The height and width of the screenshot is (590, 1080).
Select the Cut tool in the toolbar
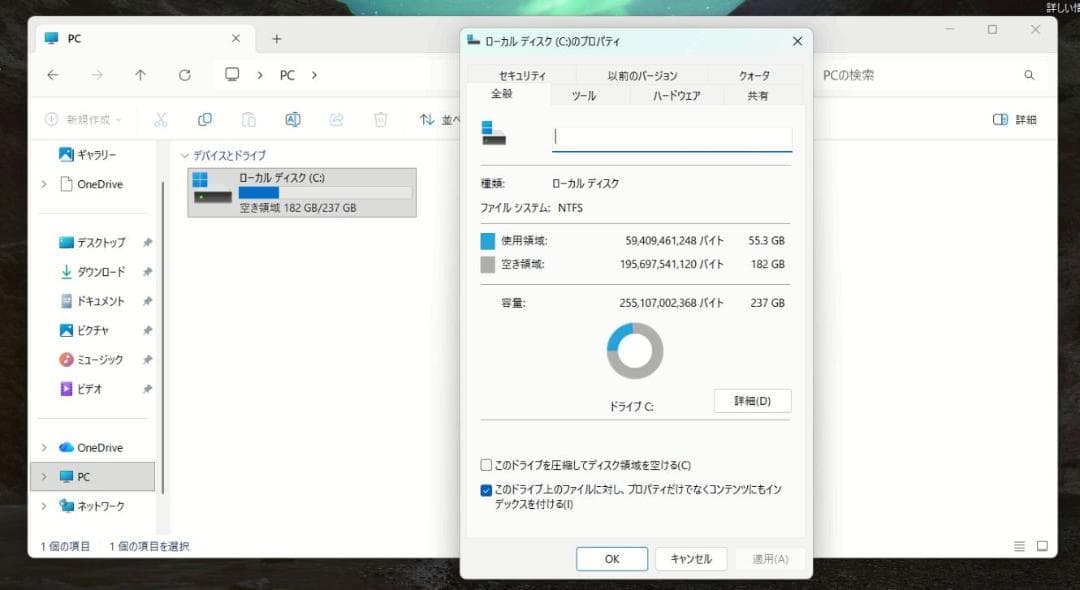[160, 119]
